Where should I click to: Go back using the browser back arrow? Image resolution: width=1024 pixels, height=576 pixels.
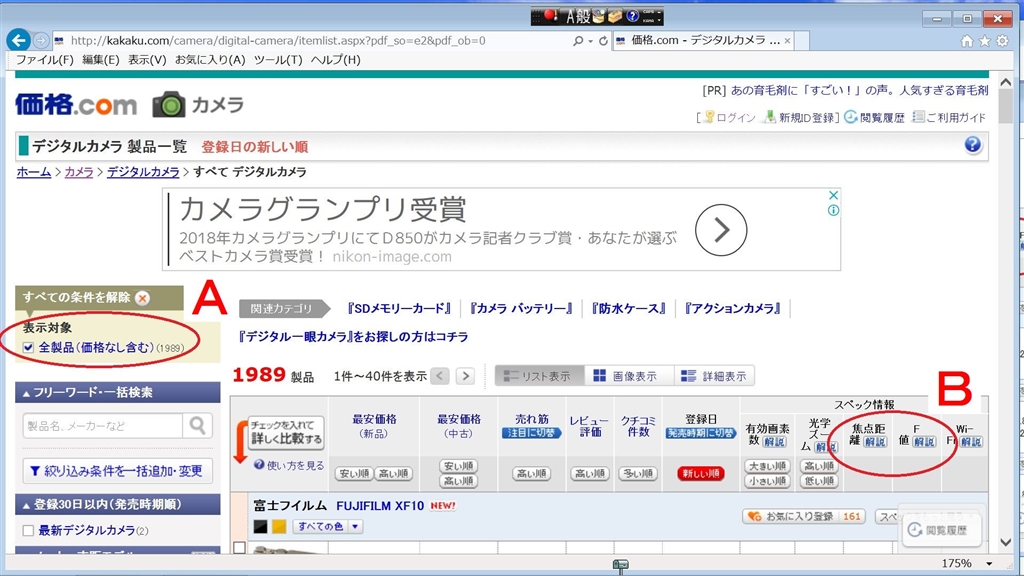tap(18, 40)
